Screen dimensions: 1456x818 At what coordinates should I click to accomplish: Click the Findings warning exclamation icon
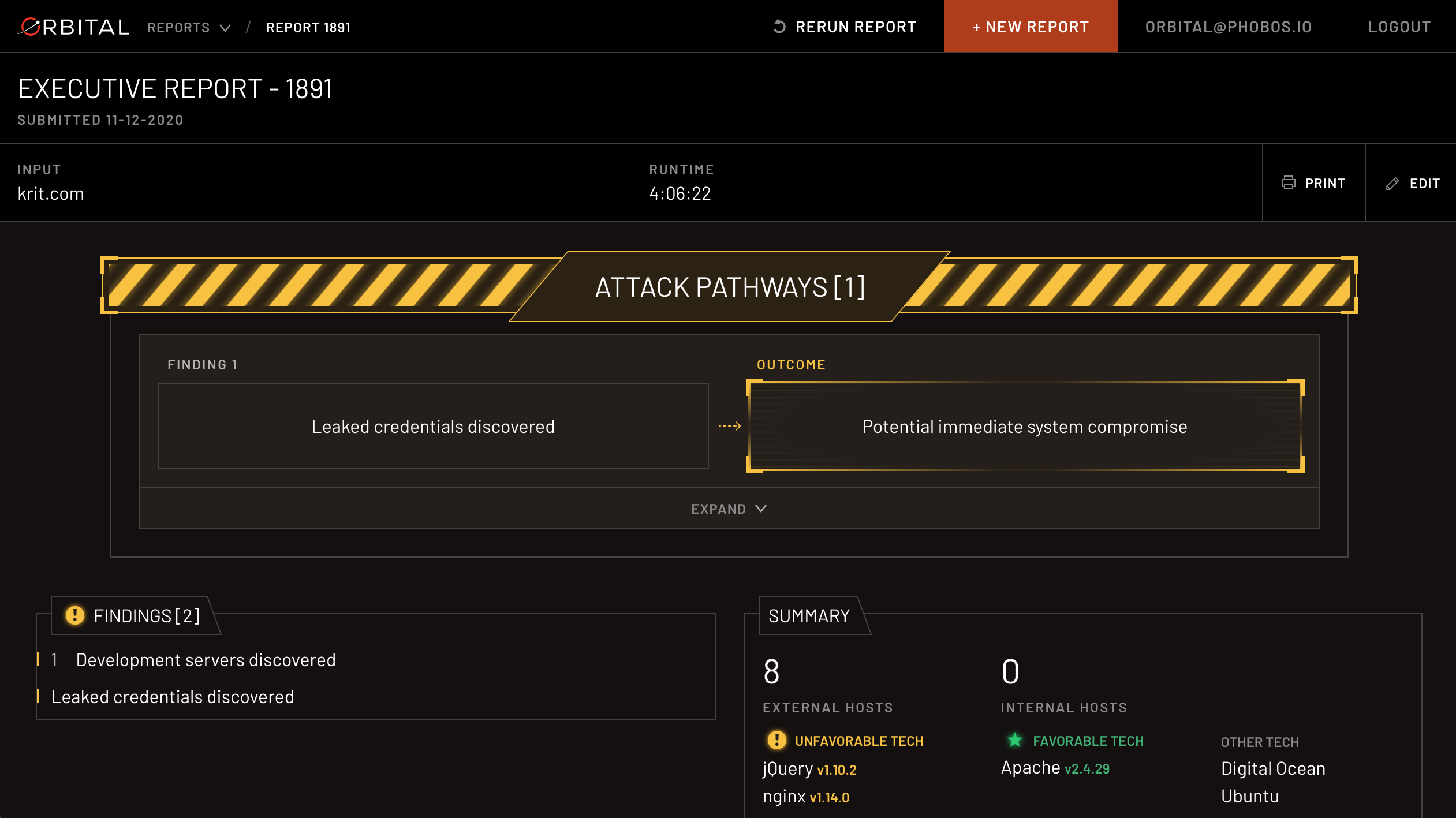pyautogui.click(x=75, y=615)
